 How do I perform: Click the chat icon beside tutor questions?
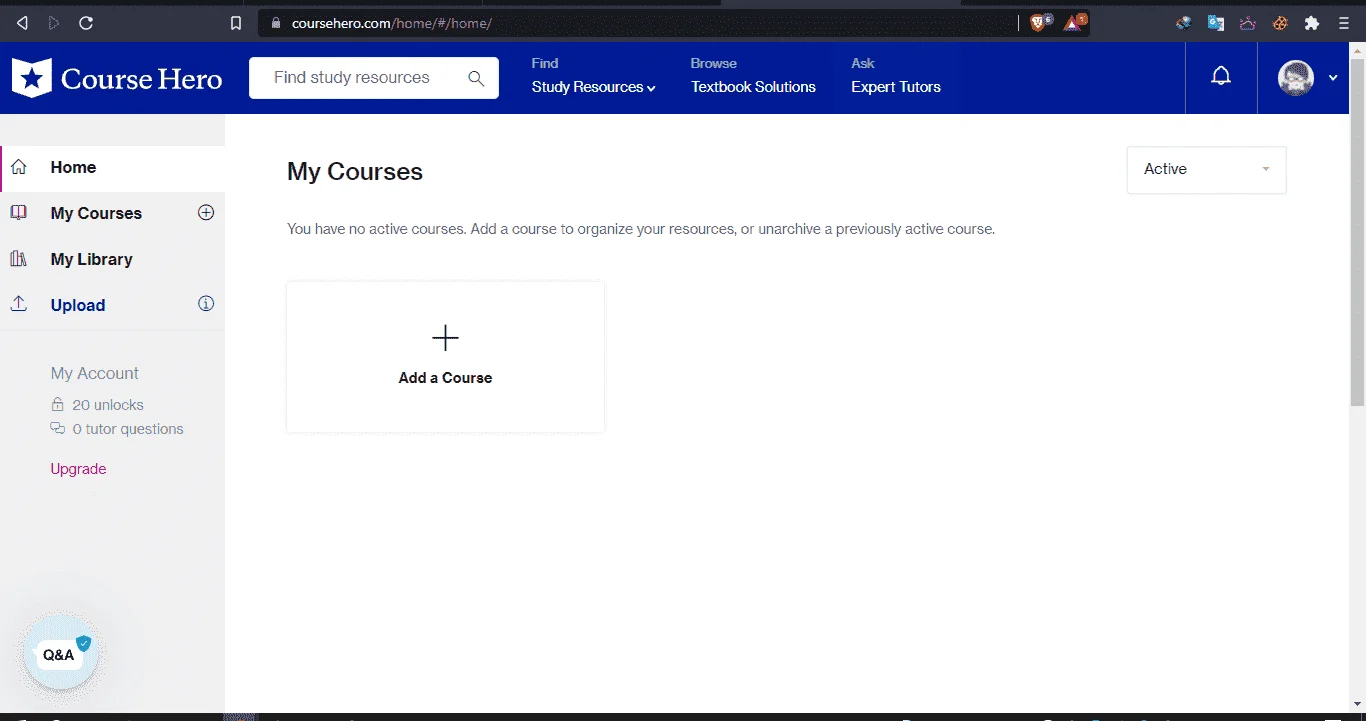tap(58, 428)
